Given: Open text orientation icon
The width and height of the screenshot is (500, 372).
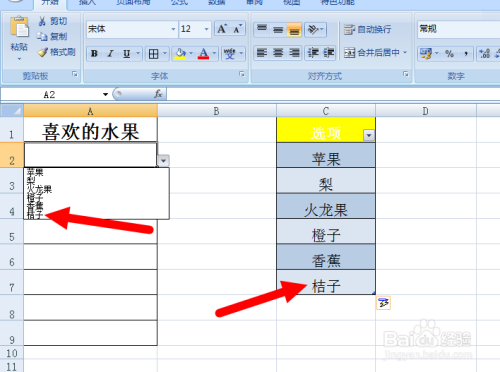Looking at the screenshot, I should [313, 29].
